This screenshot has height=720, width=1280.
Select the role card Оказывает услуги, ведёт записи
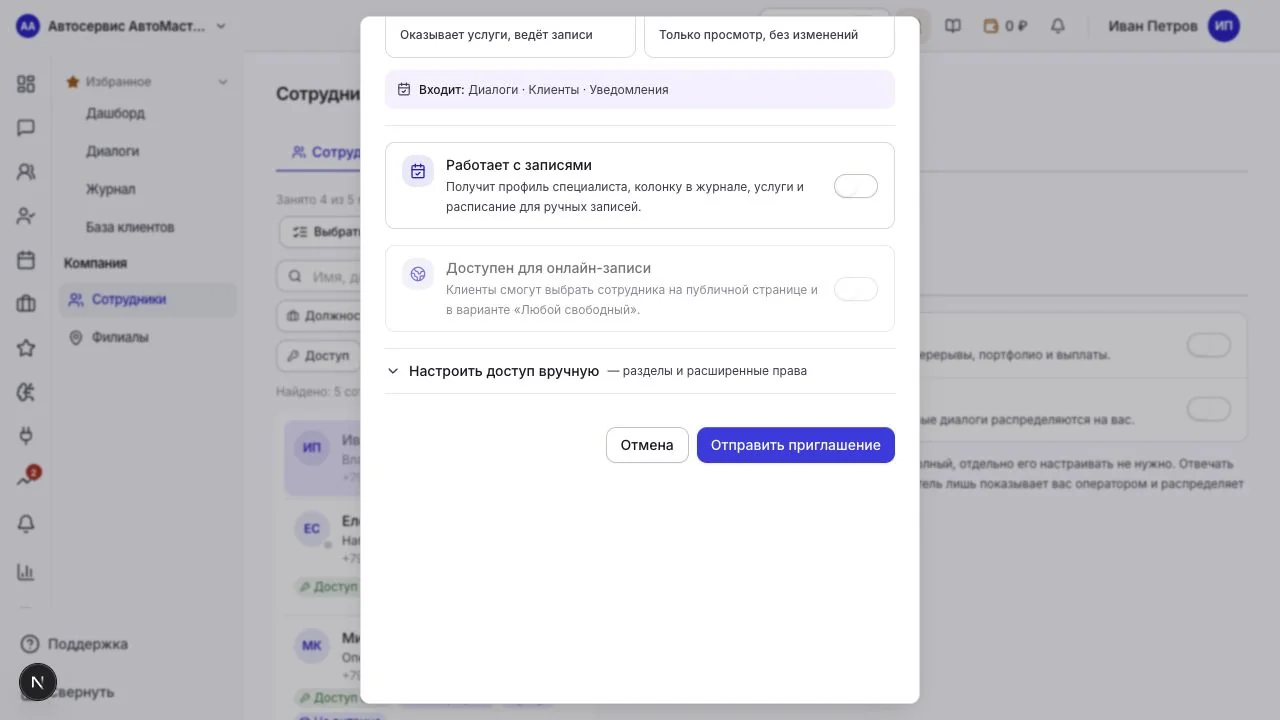[x=510, y=35]
